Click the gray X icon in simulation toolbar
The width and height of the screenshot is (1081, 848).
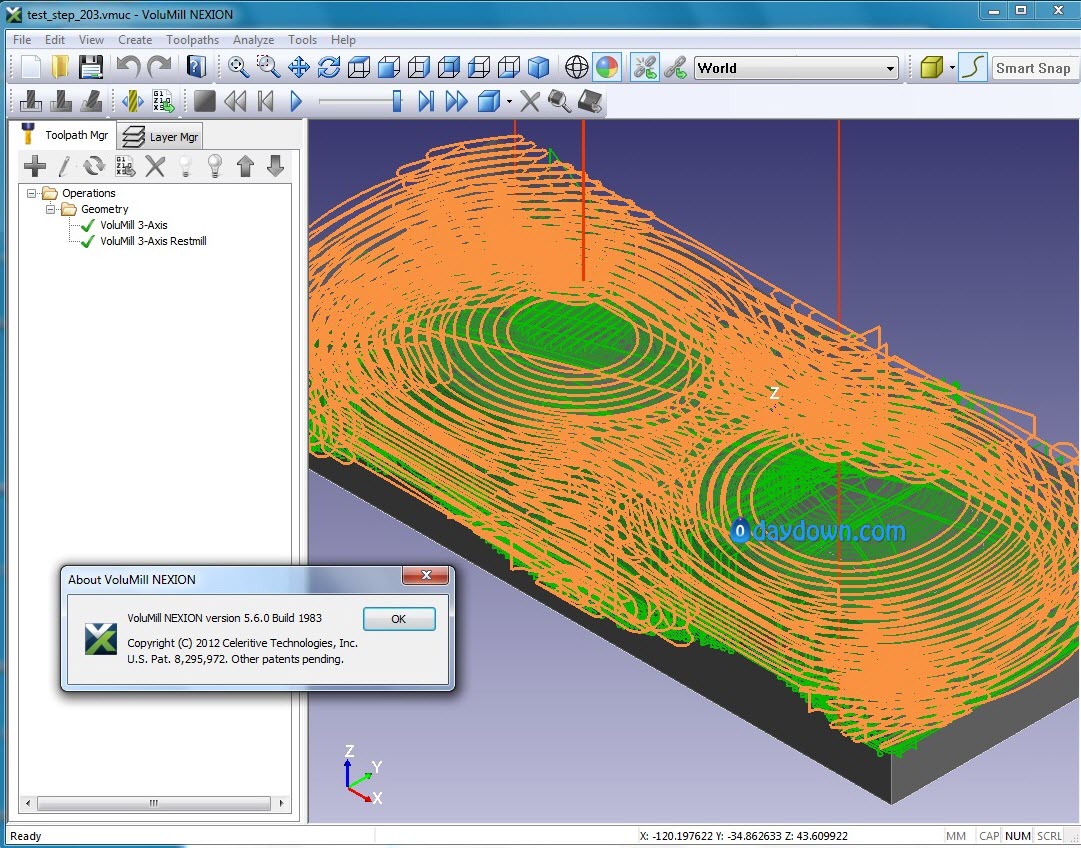click(x=529, y=102)
